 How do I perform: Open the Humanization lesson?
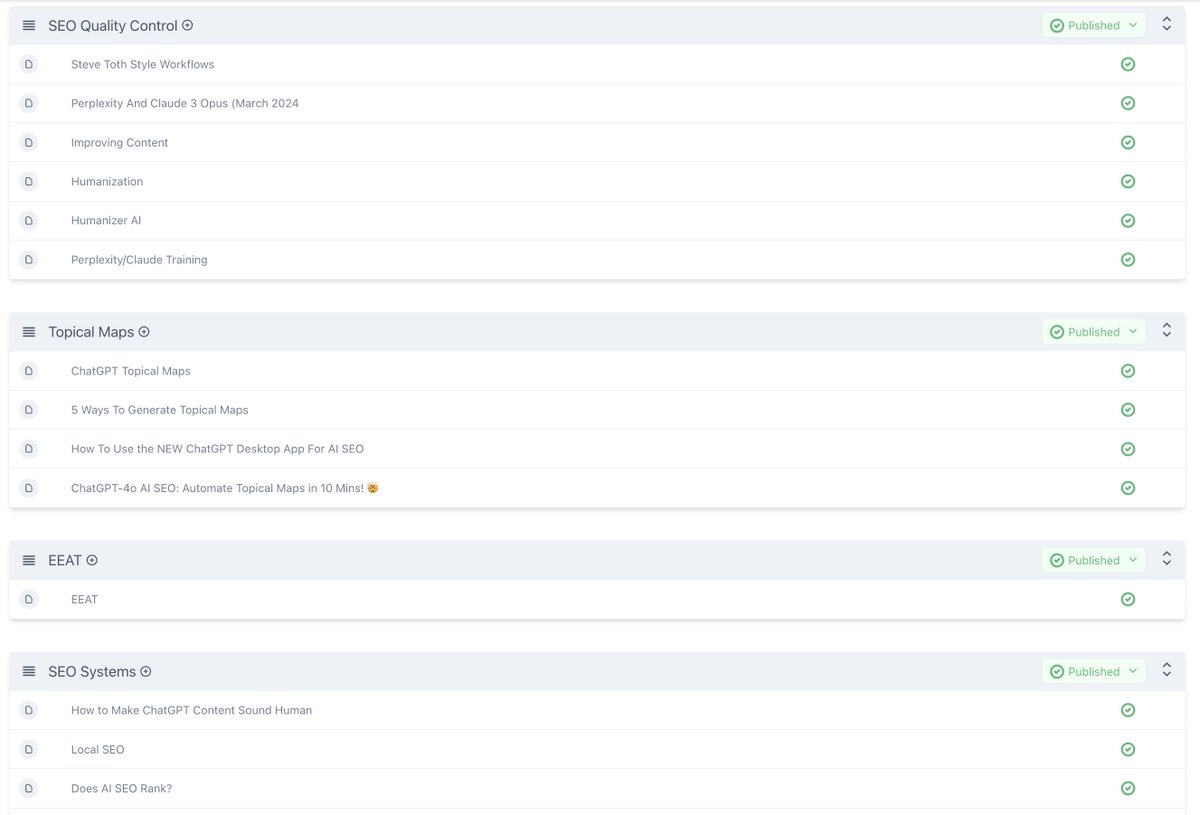(x=107, y=181)
